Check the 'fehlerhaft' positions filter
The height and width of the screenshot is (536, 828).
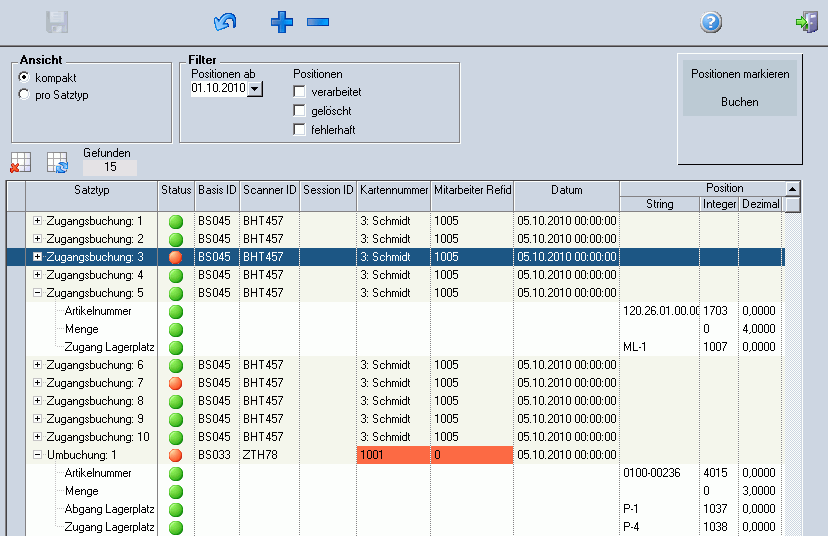[x=299, y=129]
